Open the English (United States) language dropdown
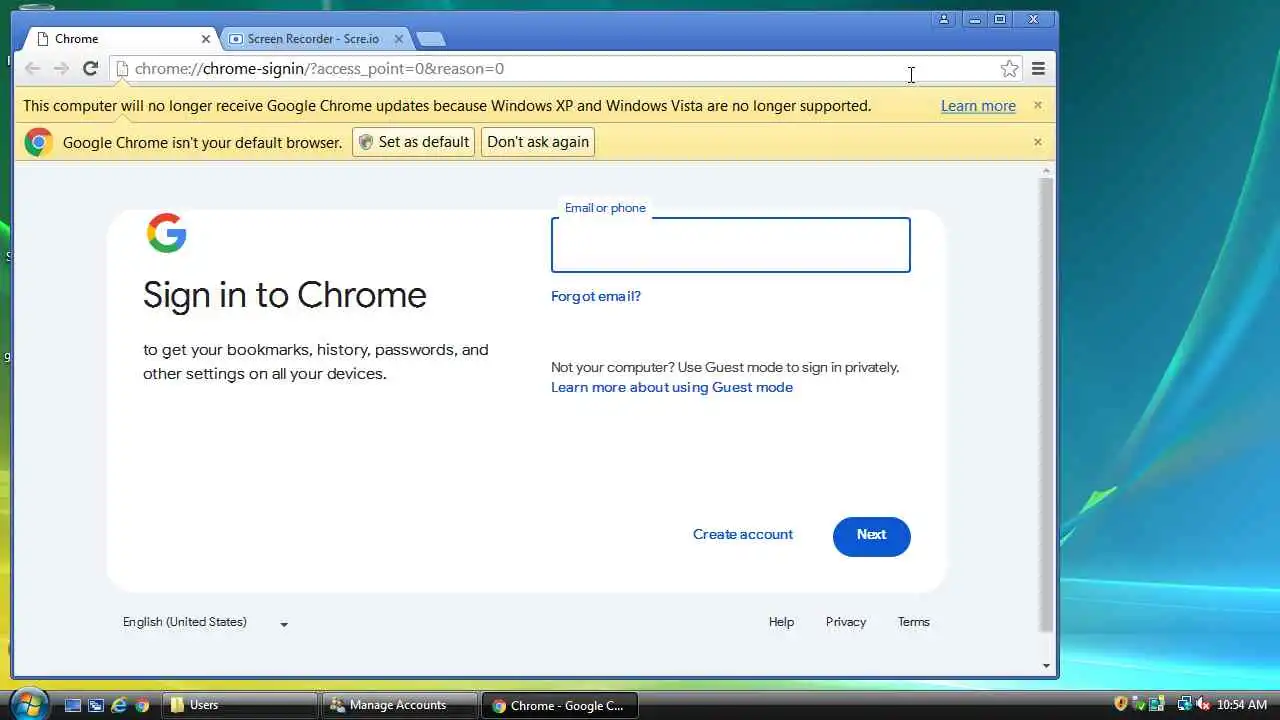The height and width of the screenshot is (720, 1280). tap(205, 622)
